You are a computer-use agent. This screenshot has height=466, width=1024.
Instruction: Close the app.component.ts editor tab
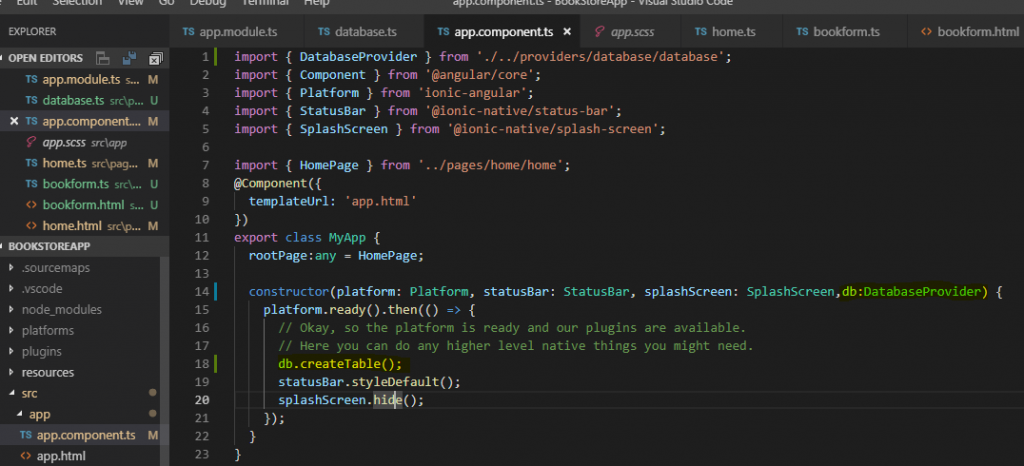click(x=567, y=32)
